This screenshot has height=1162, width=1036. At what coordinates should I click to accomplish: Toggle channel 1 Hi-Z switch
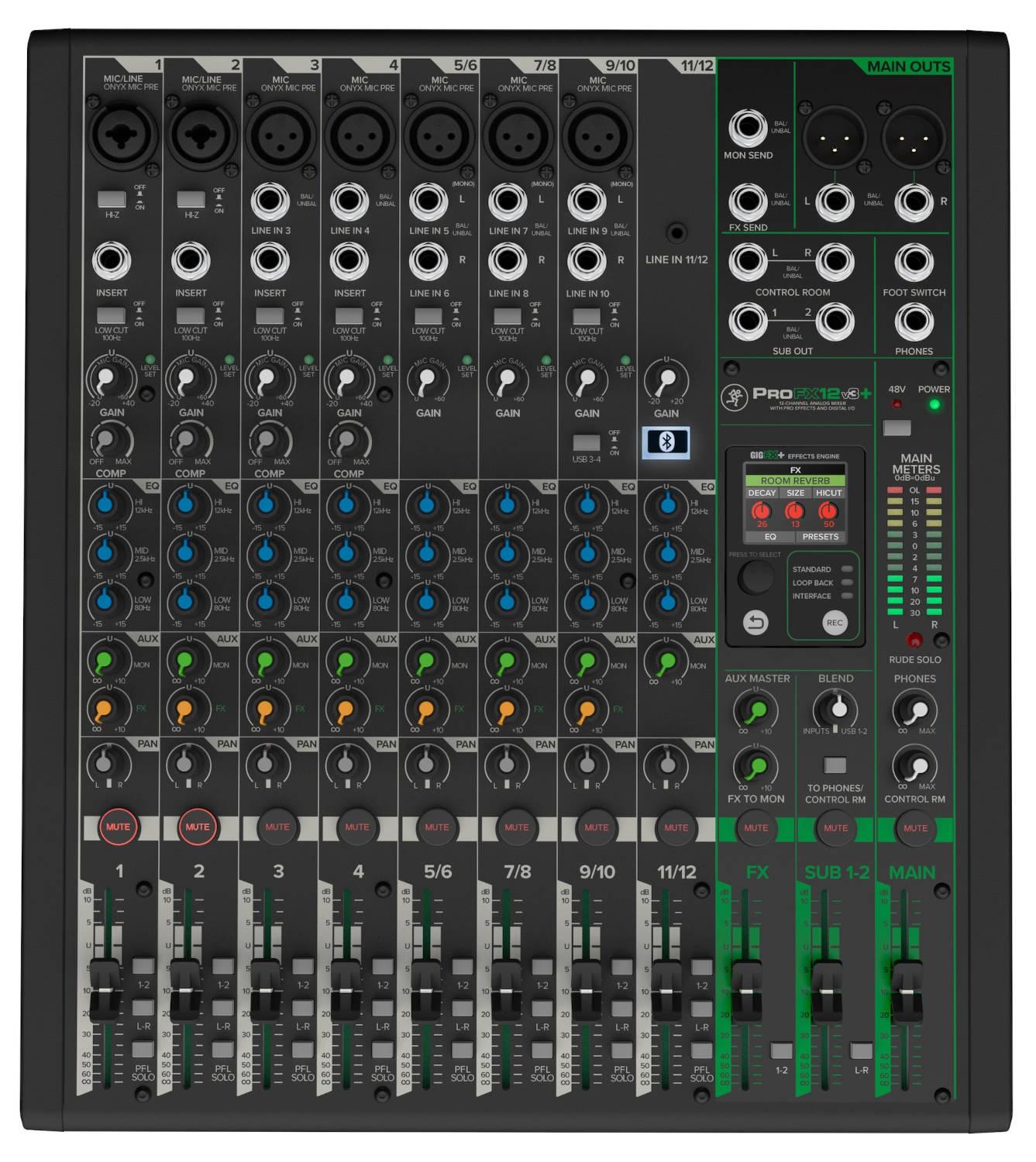112,199
